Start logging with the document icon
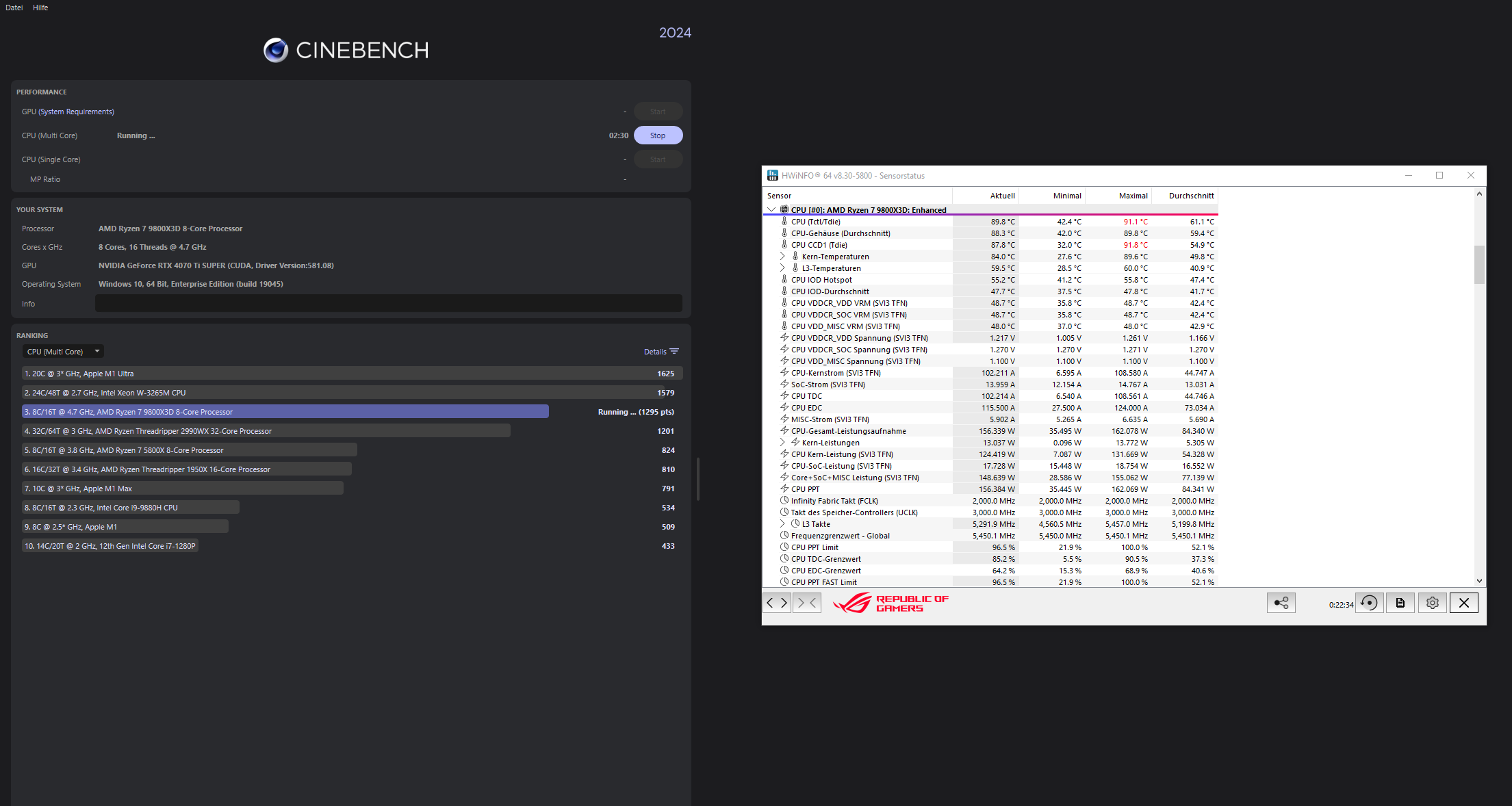Viewport: 1512px width, 806px height. click(x=1400, y=603)
